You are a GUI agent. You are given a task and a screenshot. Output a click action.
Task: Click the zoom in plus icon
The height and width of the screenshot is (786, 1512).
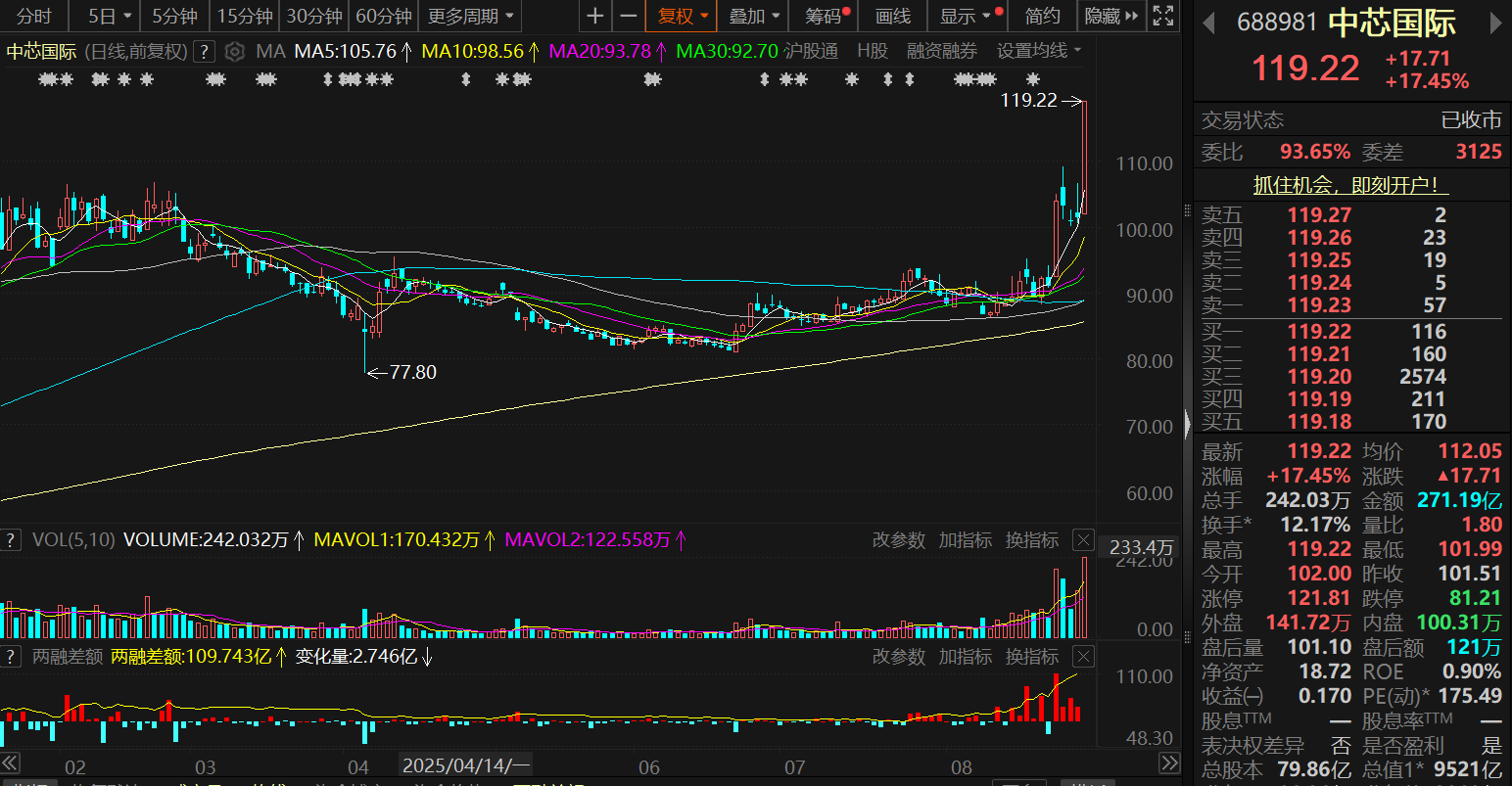click(x=594, y=17)
